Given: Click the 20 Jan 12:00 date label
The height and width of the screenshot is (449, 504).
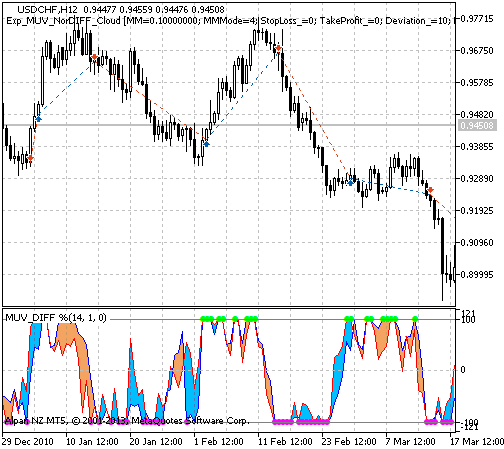Looking at the screenshot, I should point(156,442).
